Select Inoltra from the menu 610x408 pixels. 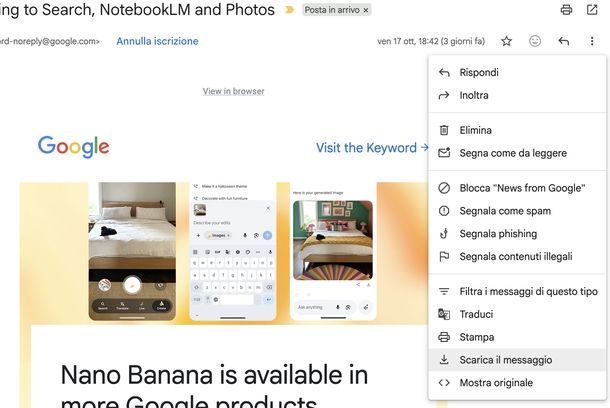(x=517, y=95)
